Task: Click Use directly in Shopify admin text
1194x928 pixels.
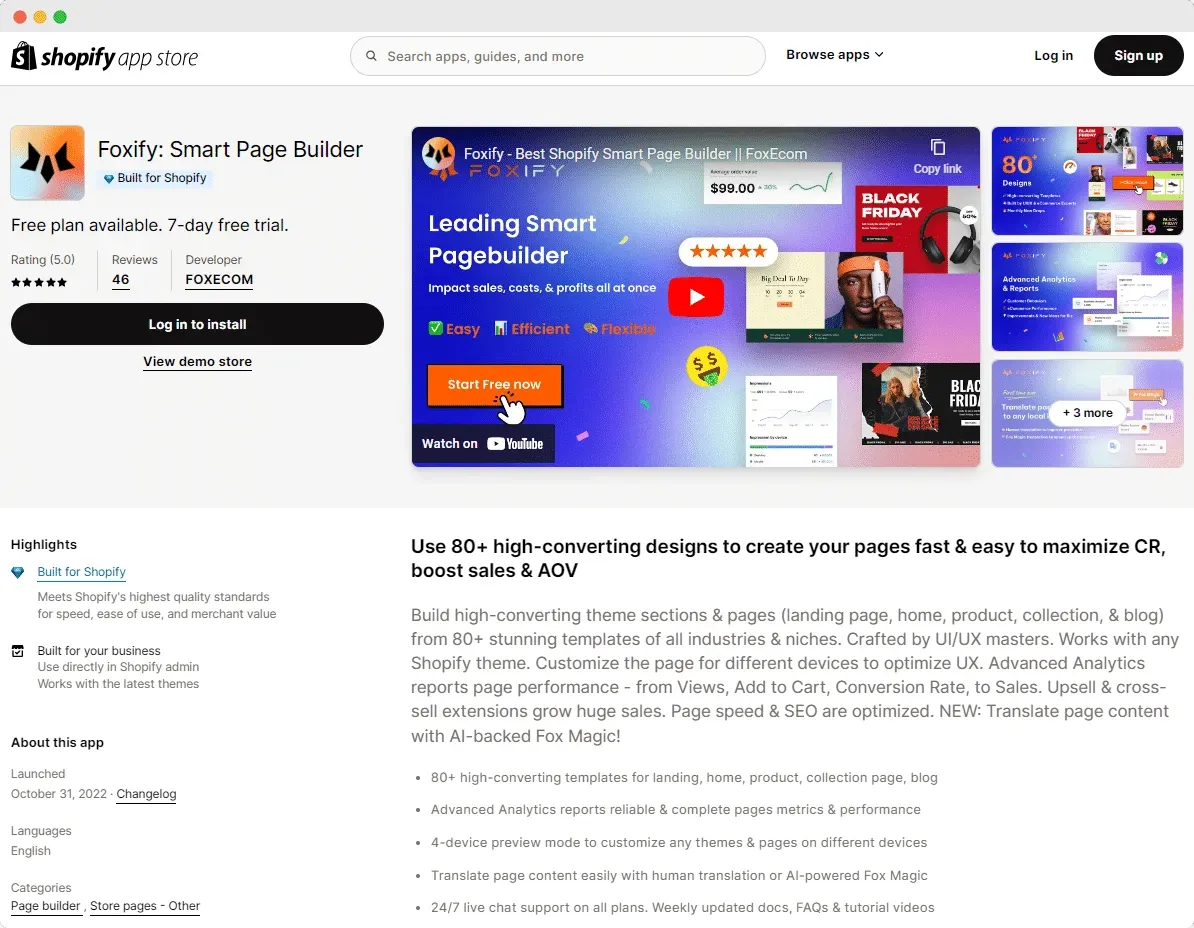Action: (x=118, y=667)
